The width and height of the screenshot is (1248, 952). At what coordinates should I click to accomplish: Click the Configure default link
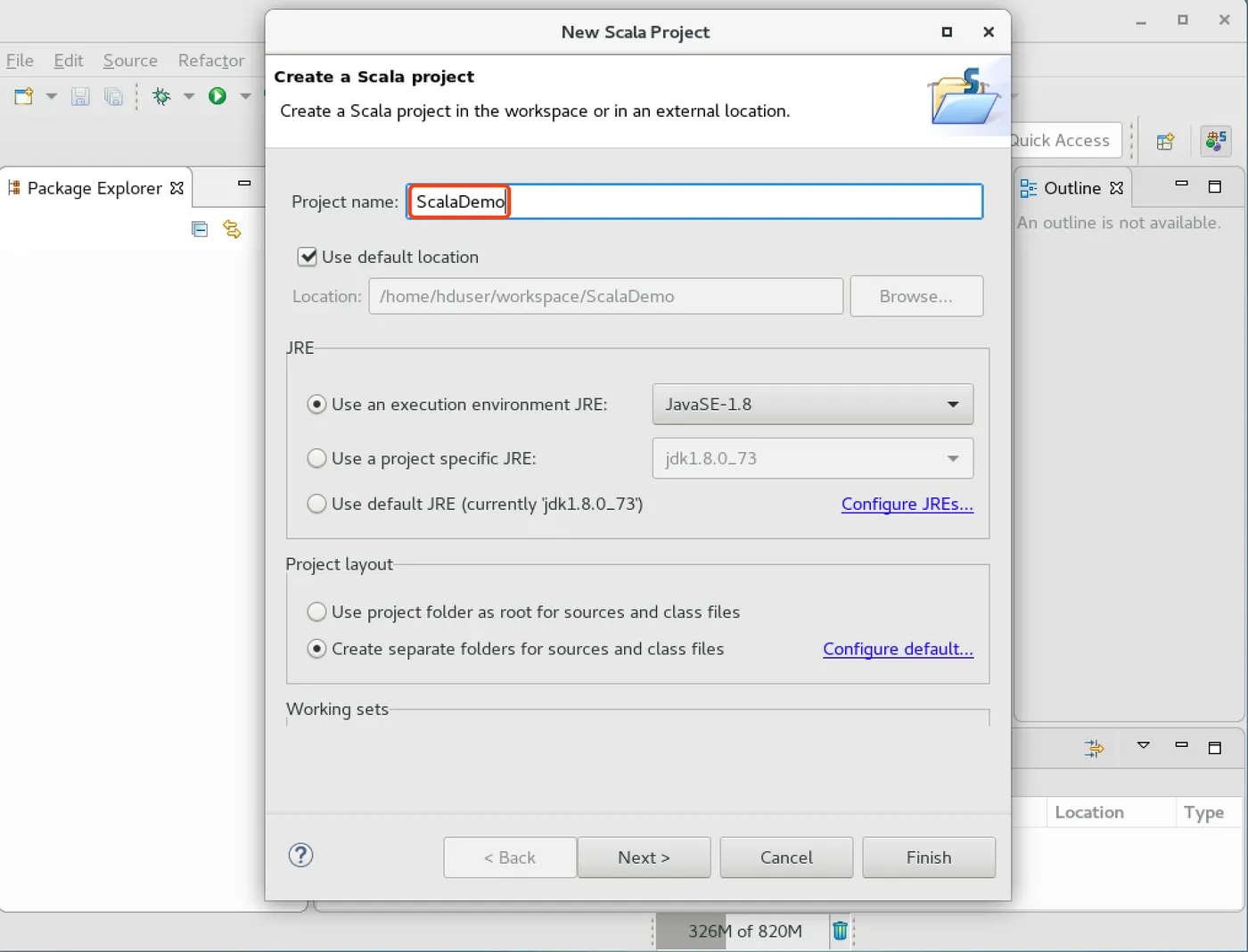click(x=898, y=649)
